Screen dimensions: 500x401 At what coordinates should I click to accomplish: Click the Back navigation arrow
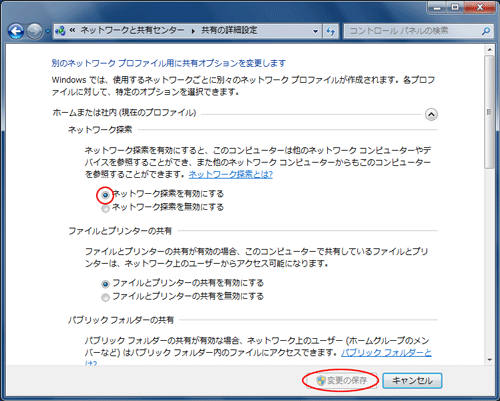(16, 32)
